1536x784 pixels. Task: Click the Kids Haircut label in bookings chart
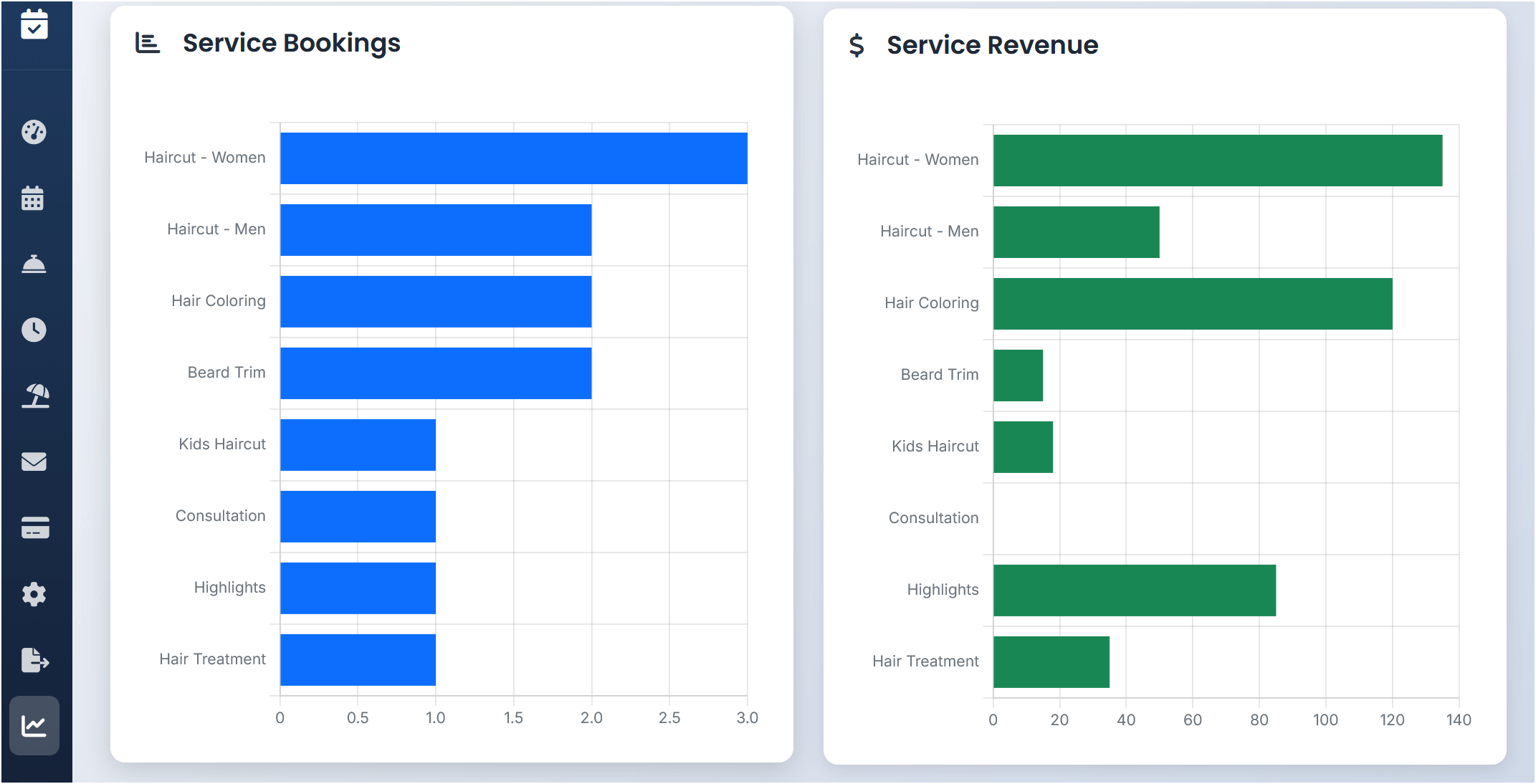(x=222, y=444)
